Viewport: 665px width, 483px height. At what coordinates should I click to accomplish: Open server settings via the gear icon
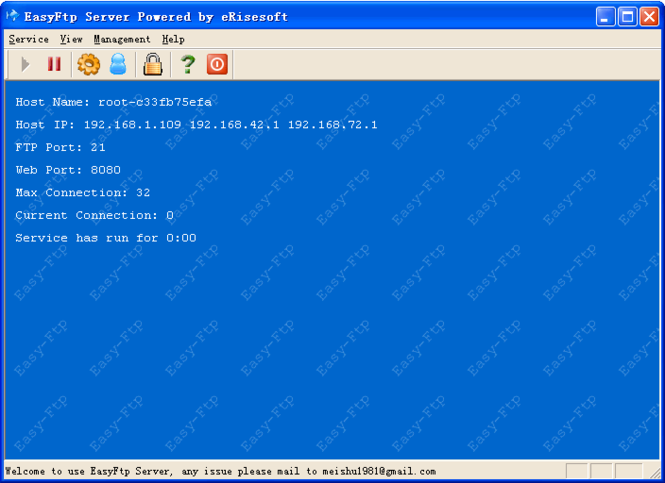89,64
